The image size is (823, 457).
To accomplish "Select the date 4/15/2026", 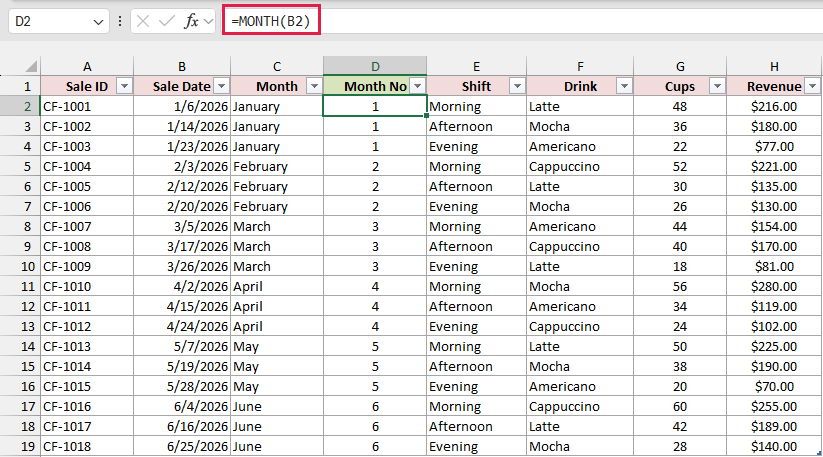I will 182,306.
